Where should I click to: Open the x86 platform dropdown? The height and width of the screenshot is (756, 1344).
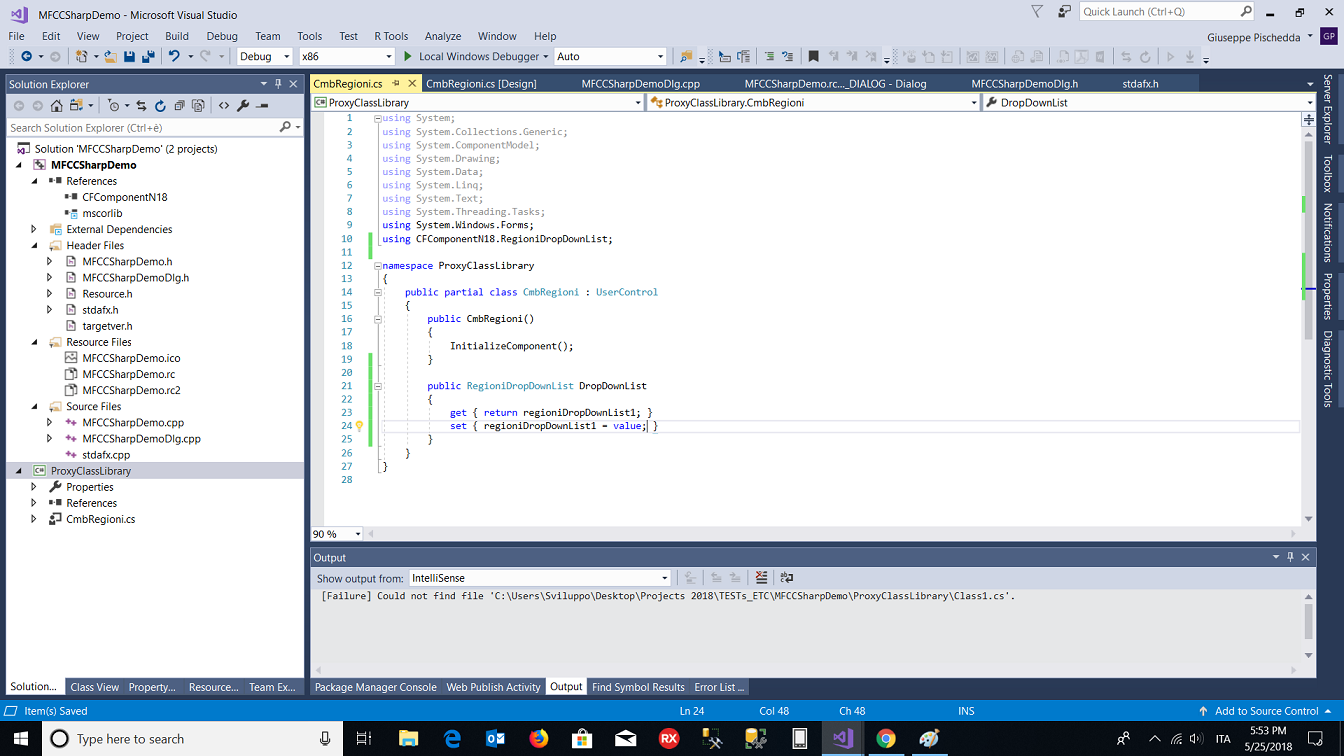(x=388, y=57)
